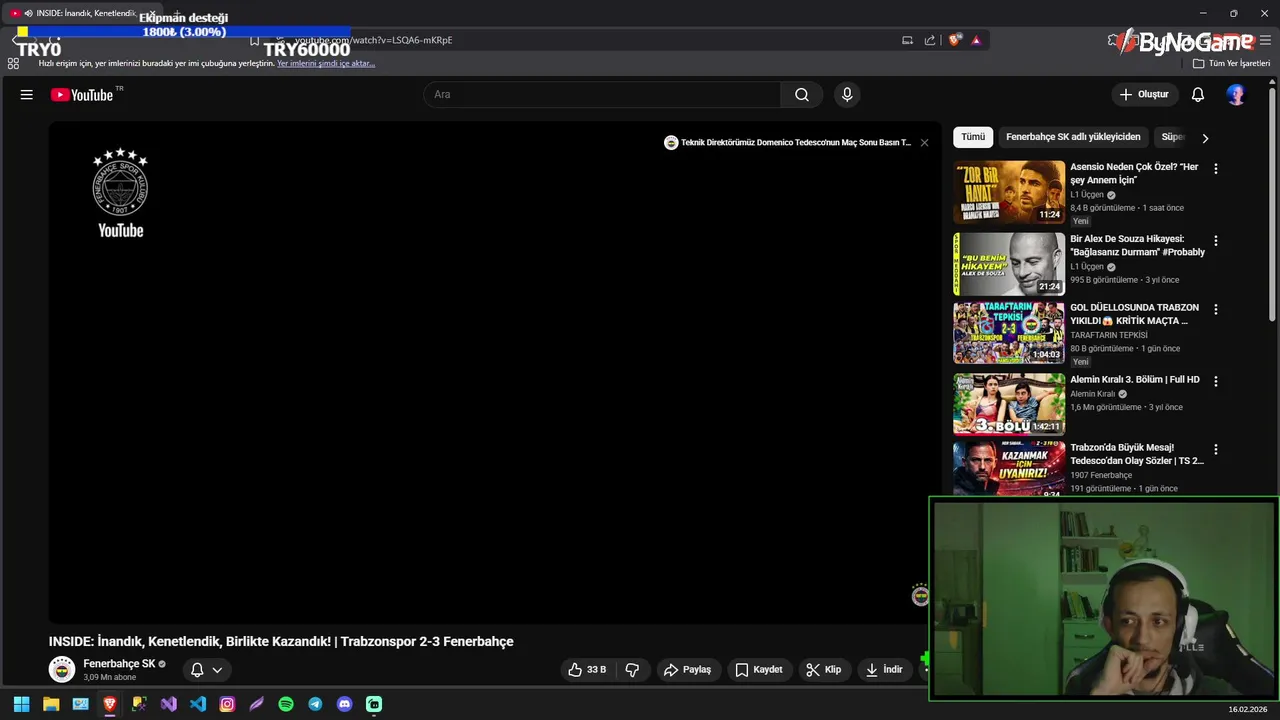
Task: Open the account avatar menu
Action: click(x=1236, y=95)
